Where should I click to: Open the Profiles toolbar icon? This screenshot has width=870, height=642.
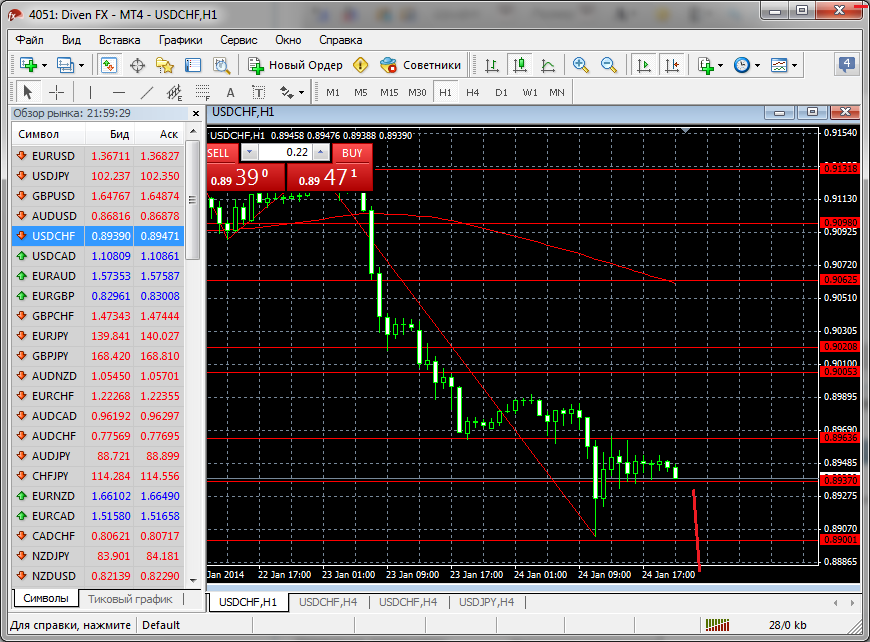click(x=65, y=65)
